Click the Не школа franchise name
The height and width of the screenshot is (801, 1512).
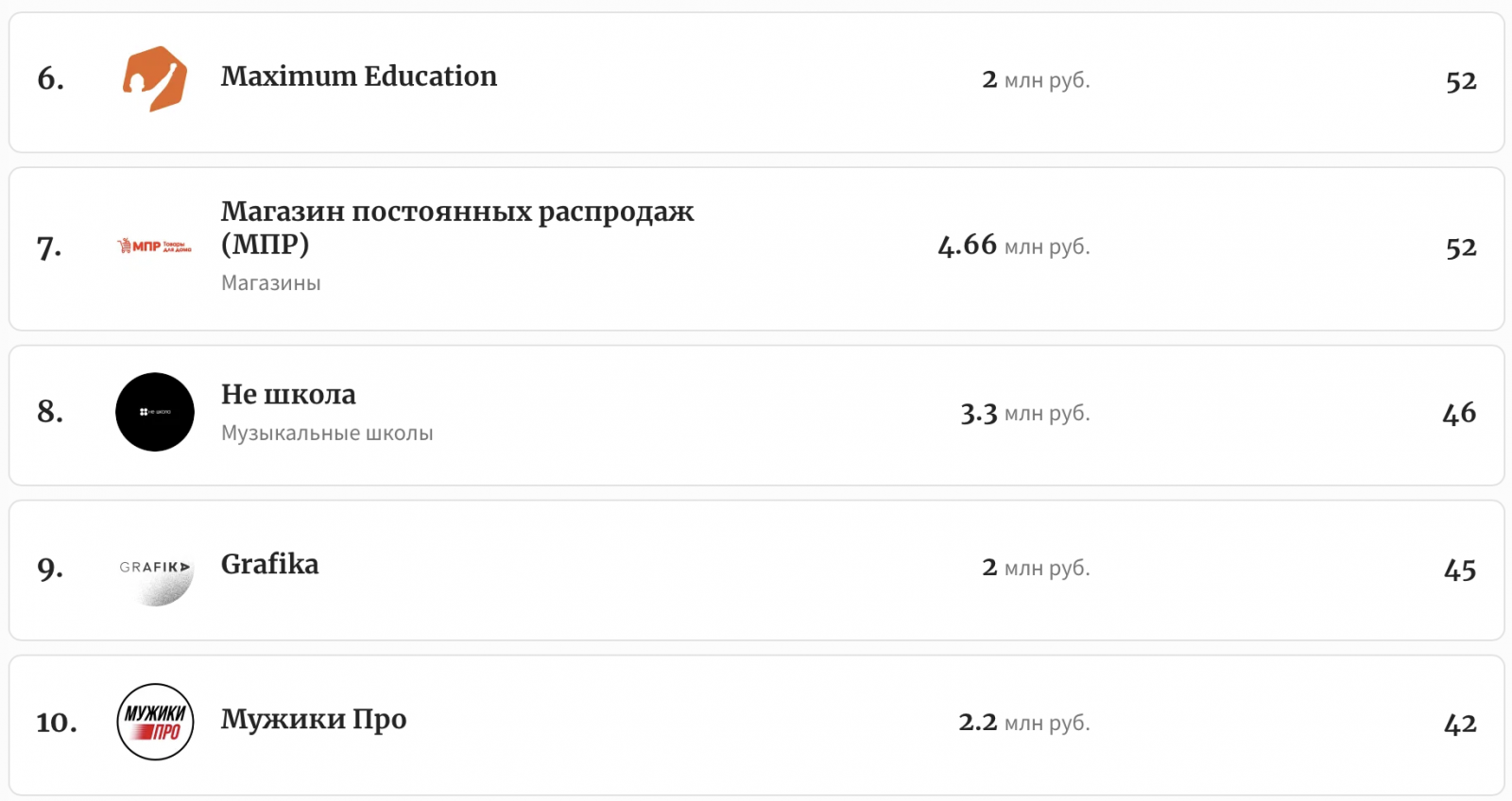click(x=288, y=395)
